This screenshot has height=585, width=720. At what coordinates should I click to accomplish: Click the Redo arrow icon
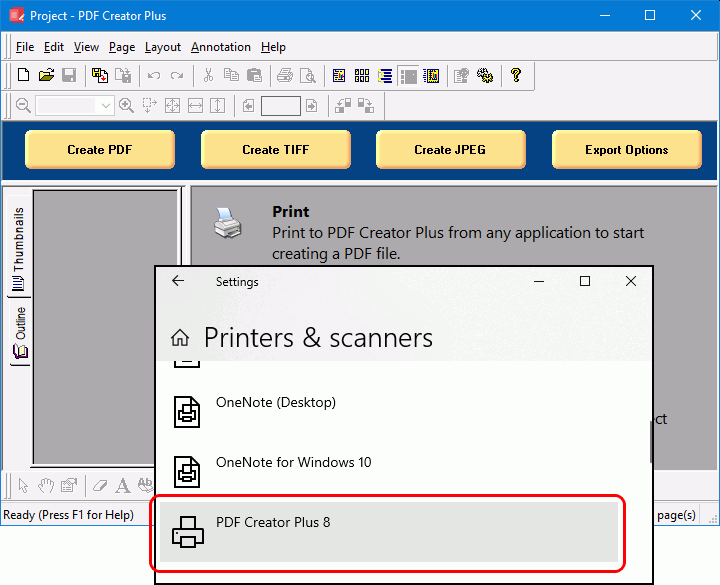[x=177, y=75]
